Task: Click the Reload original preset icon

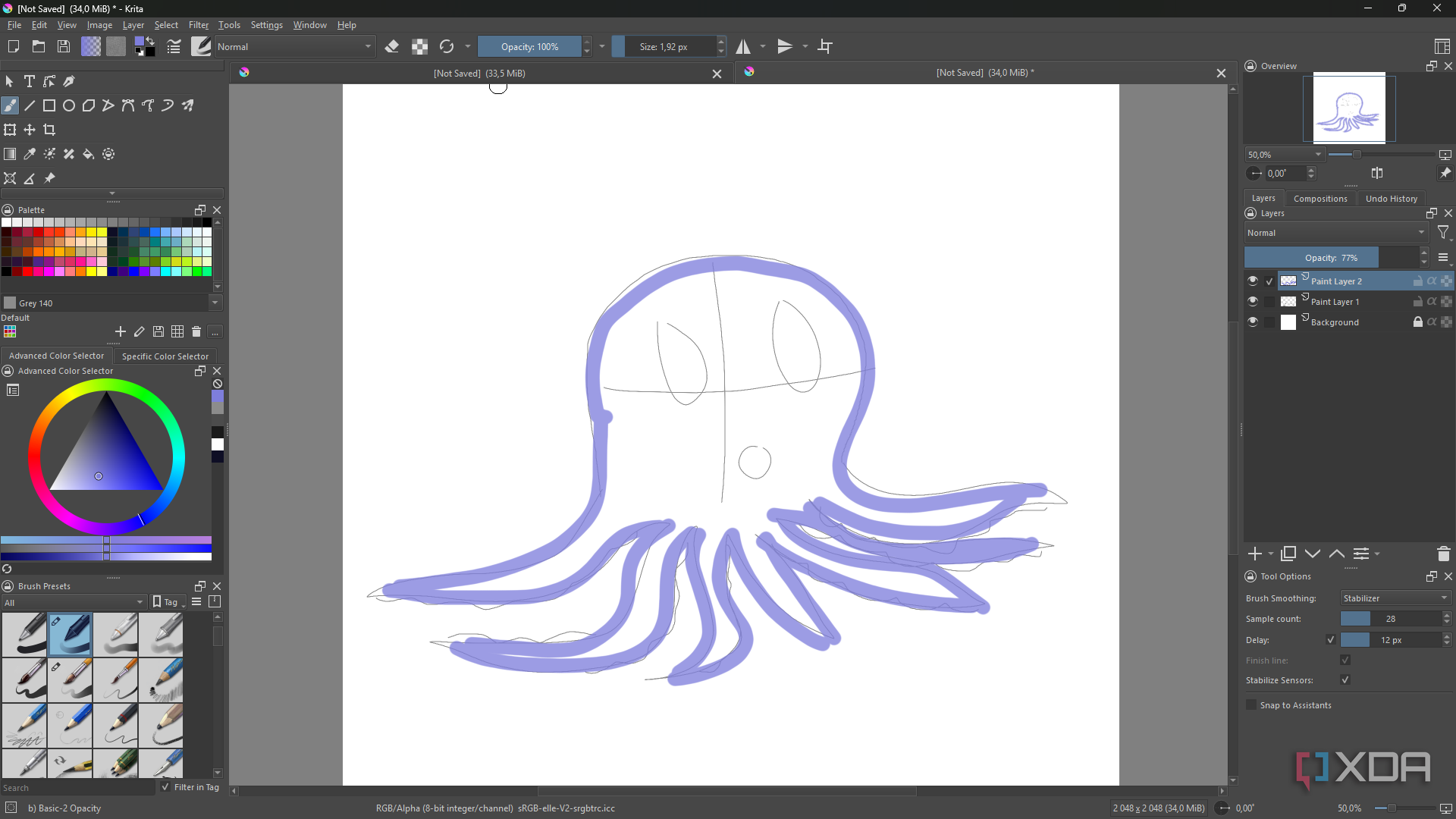Action: (x=447, y=47)
